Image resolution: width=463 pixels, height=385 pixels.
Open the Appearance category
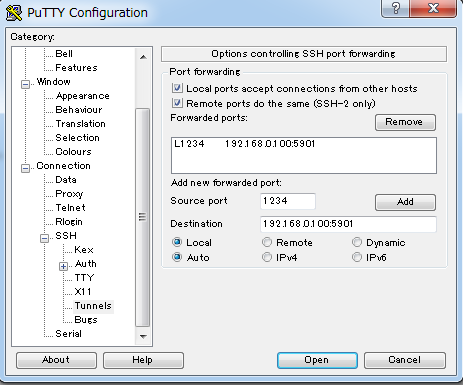[x=82, y=96]
